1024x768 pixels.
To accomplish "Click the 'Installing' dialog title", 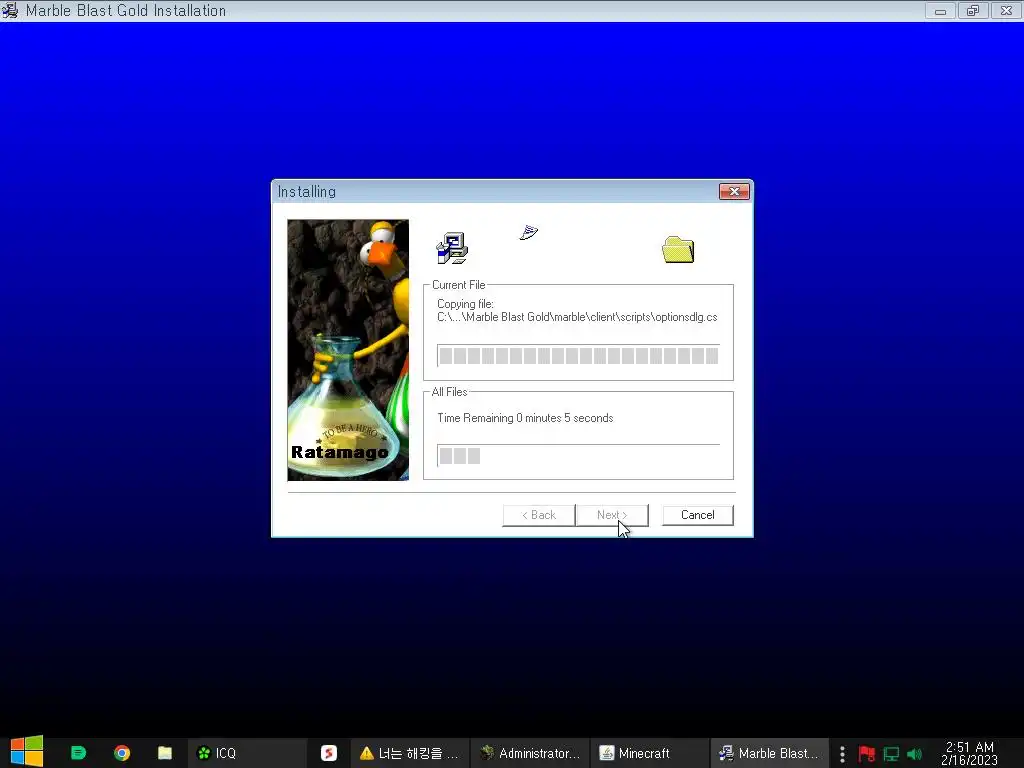I will (307, 191).
